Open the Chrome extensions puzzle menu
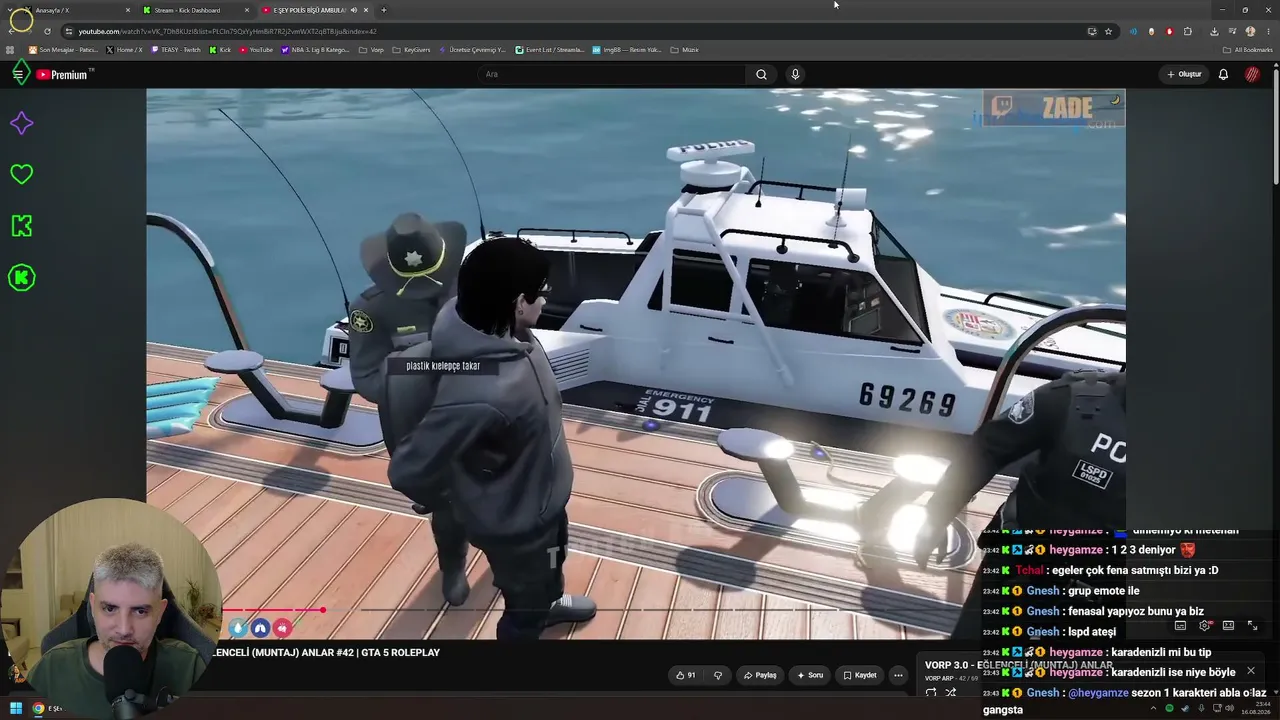Viewport: 1280px width, 720px height. 1188,31
